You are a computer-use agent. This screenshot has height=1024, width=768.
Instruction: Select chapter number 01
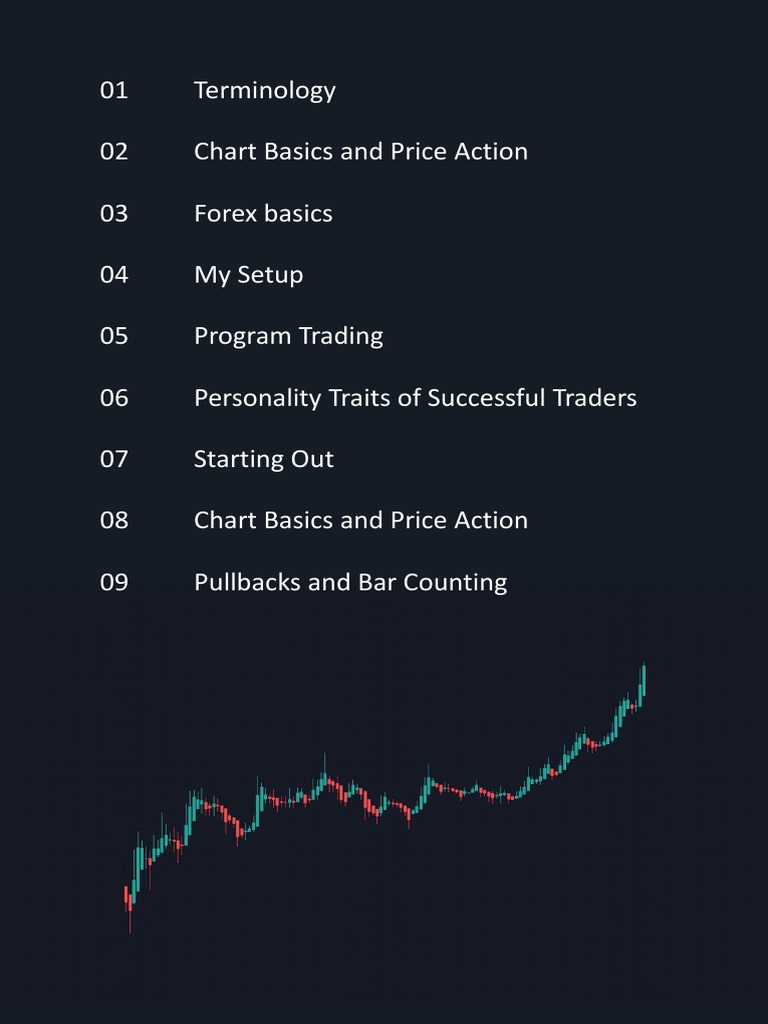tap(114, 90)
